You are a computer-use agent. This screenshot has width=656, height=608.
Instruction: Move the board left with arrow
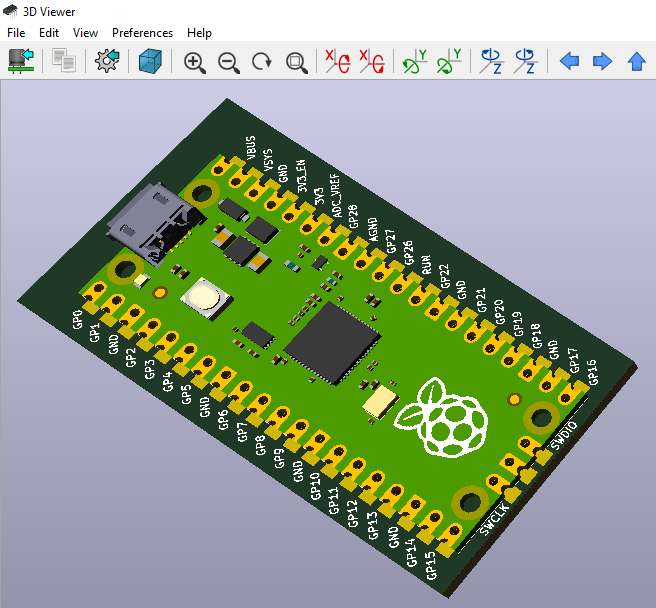pyautogui.click(x=569, y=62)
